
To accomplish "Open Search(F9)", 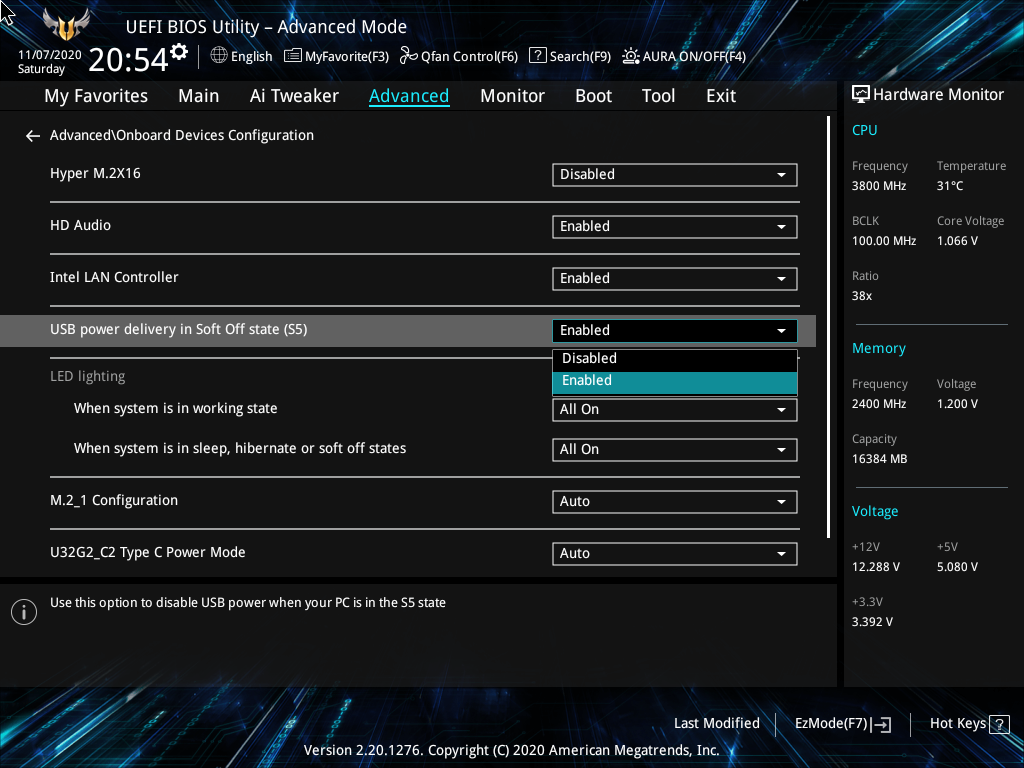I will coord(569,56).
